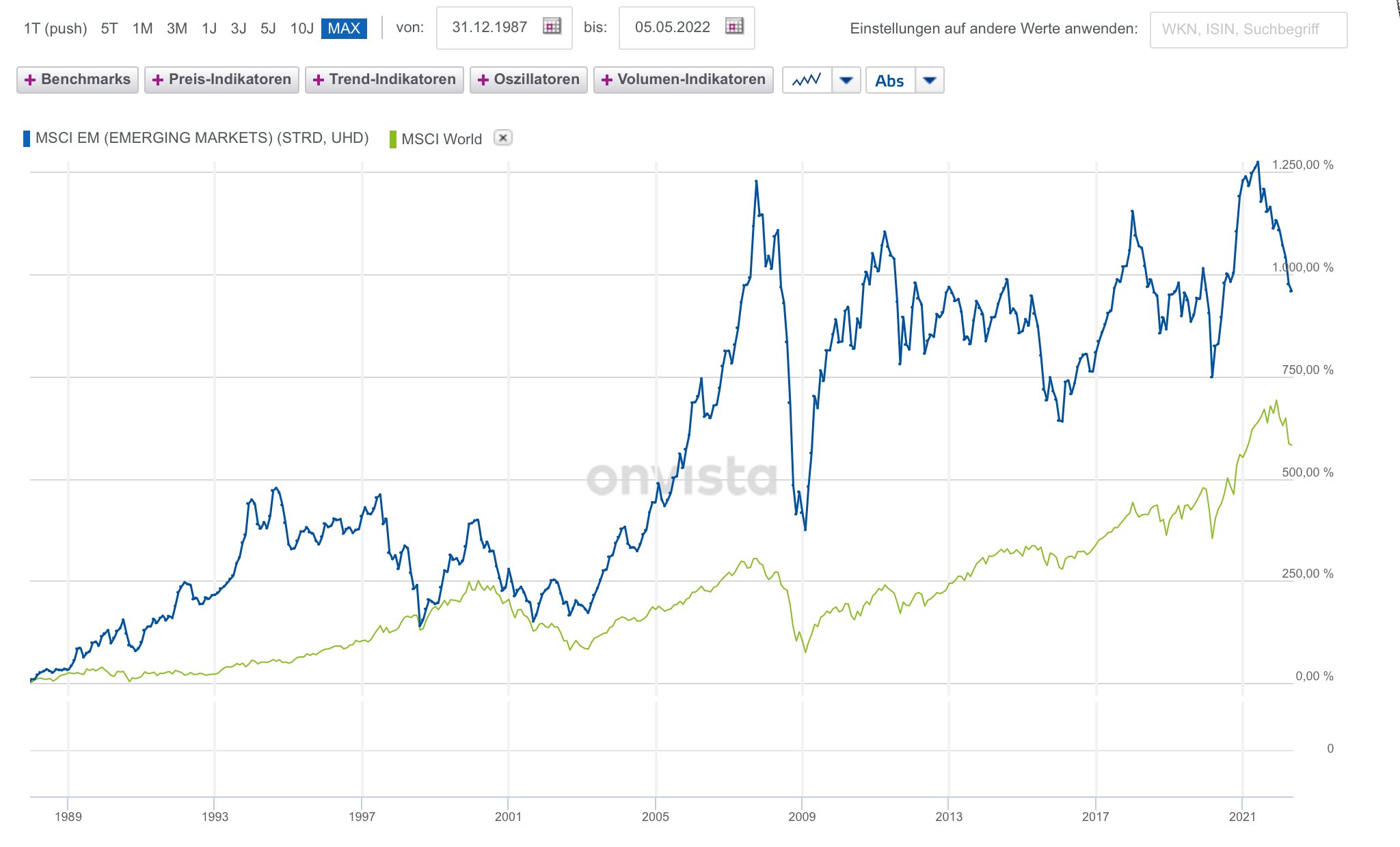
Task: Click the line chart type icon
Action: [807, 80]
